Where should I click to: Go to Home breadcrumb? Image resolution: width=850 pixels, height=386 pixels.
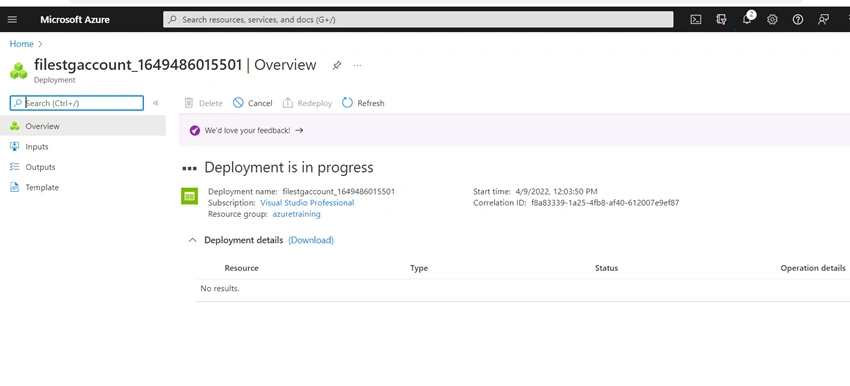[22, 44]
